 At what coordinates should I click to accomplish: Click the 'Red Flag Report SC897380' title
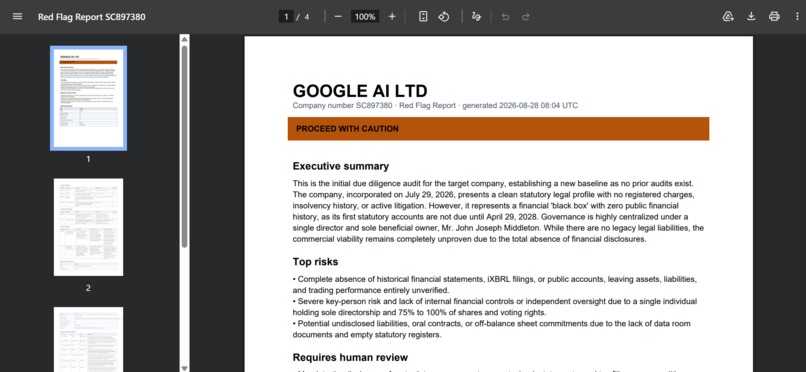[x=91, y=17]
